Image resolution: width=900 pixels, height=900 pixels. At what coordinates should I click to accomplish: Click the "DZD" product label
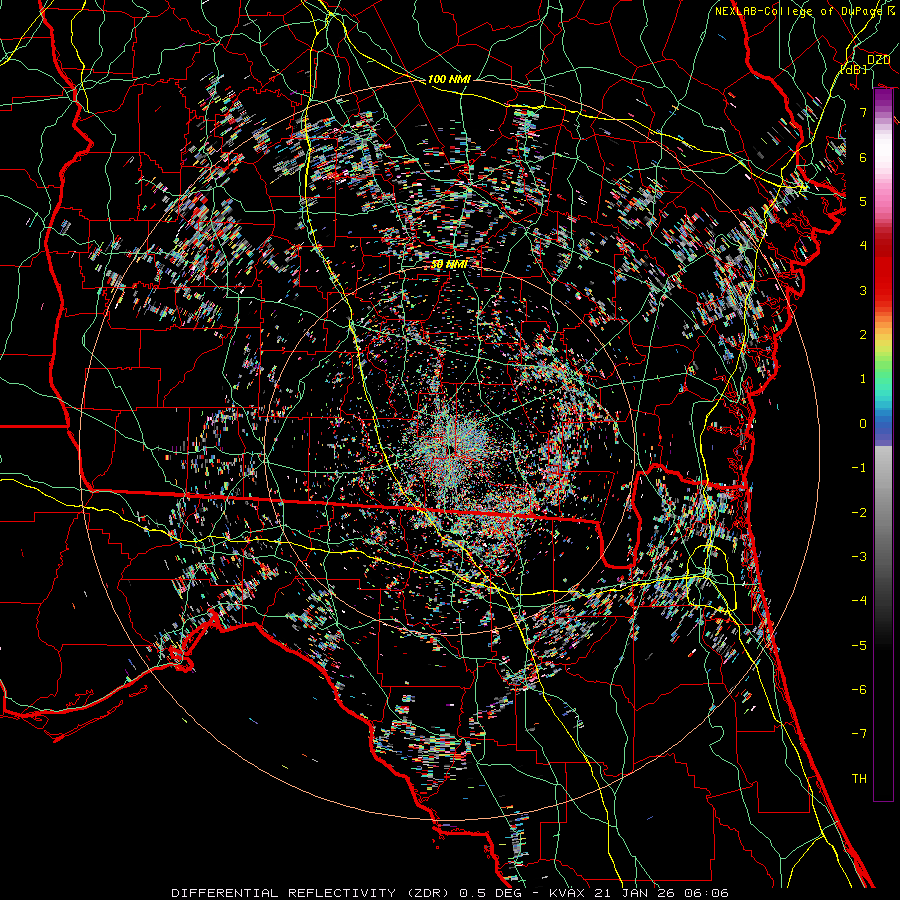coord(878,59)
